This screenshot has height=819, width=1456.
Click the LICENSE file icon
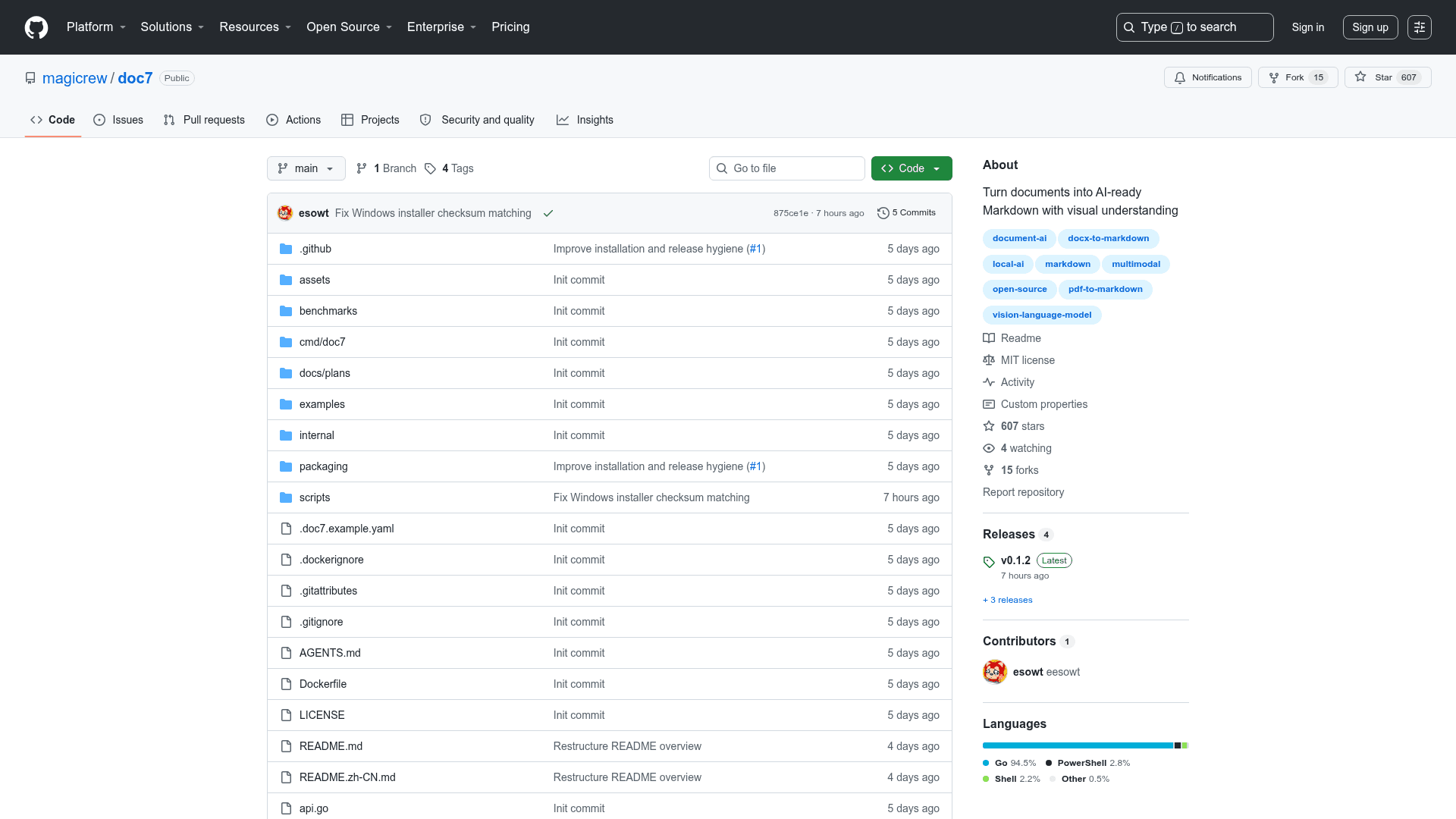(286, 715)
